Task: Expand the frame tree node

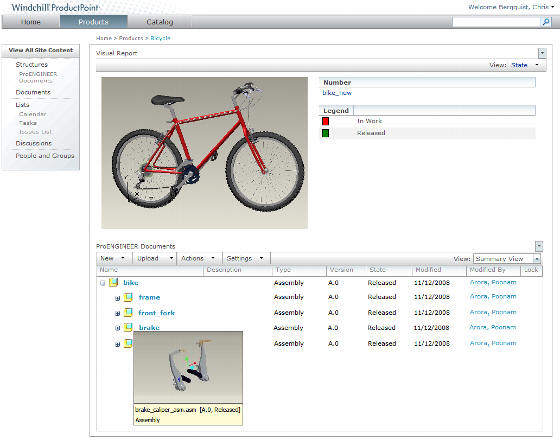Action: click(x=117, y=298)
